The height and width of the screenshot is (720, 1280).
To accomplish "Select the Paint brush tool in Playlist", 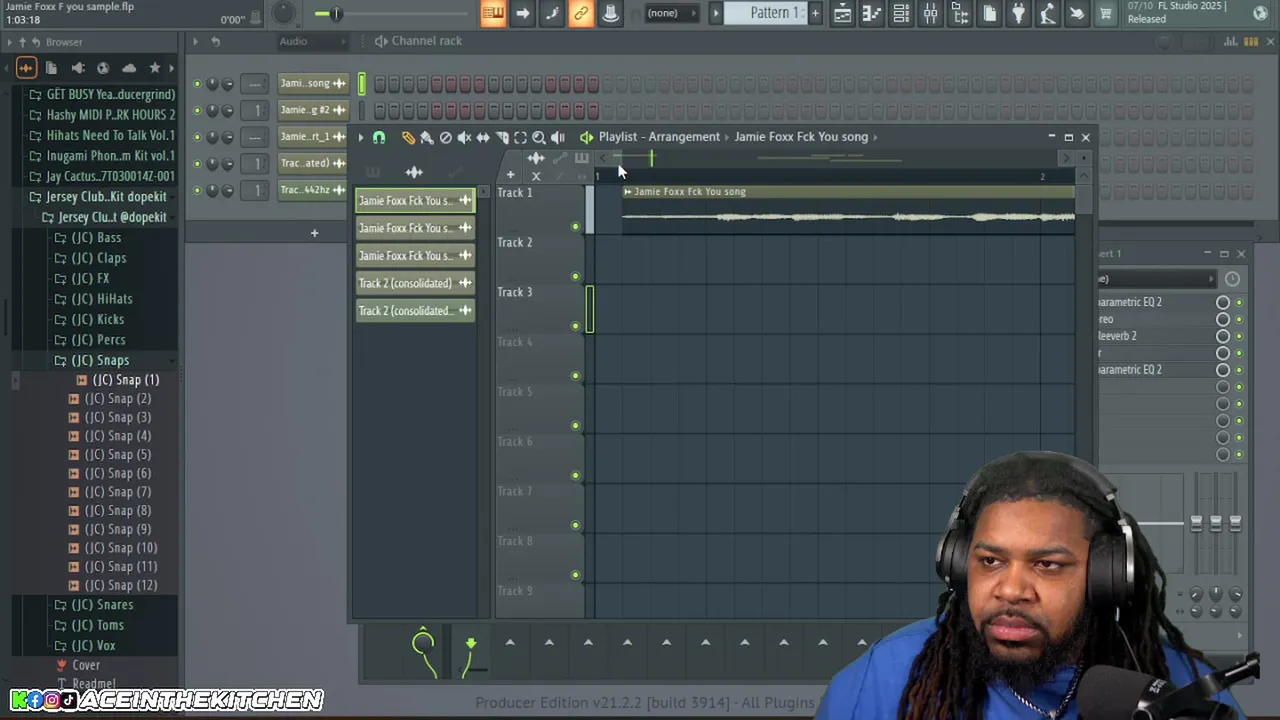I will (427, 137).
